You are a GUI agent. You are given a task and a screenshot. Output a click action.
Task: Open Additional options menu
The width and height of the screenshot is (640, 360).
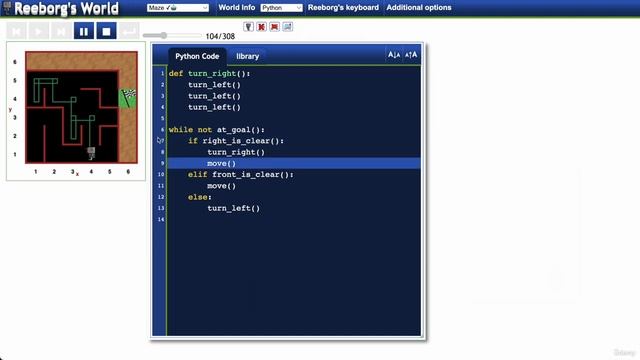[x=419, y=7]
